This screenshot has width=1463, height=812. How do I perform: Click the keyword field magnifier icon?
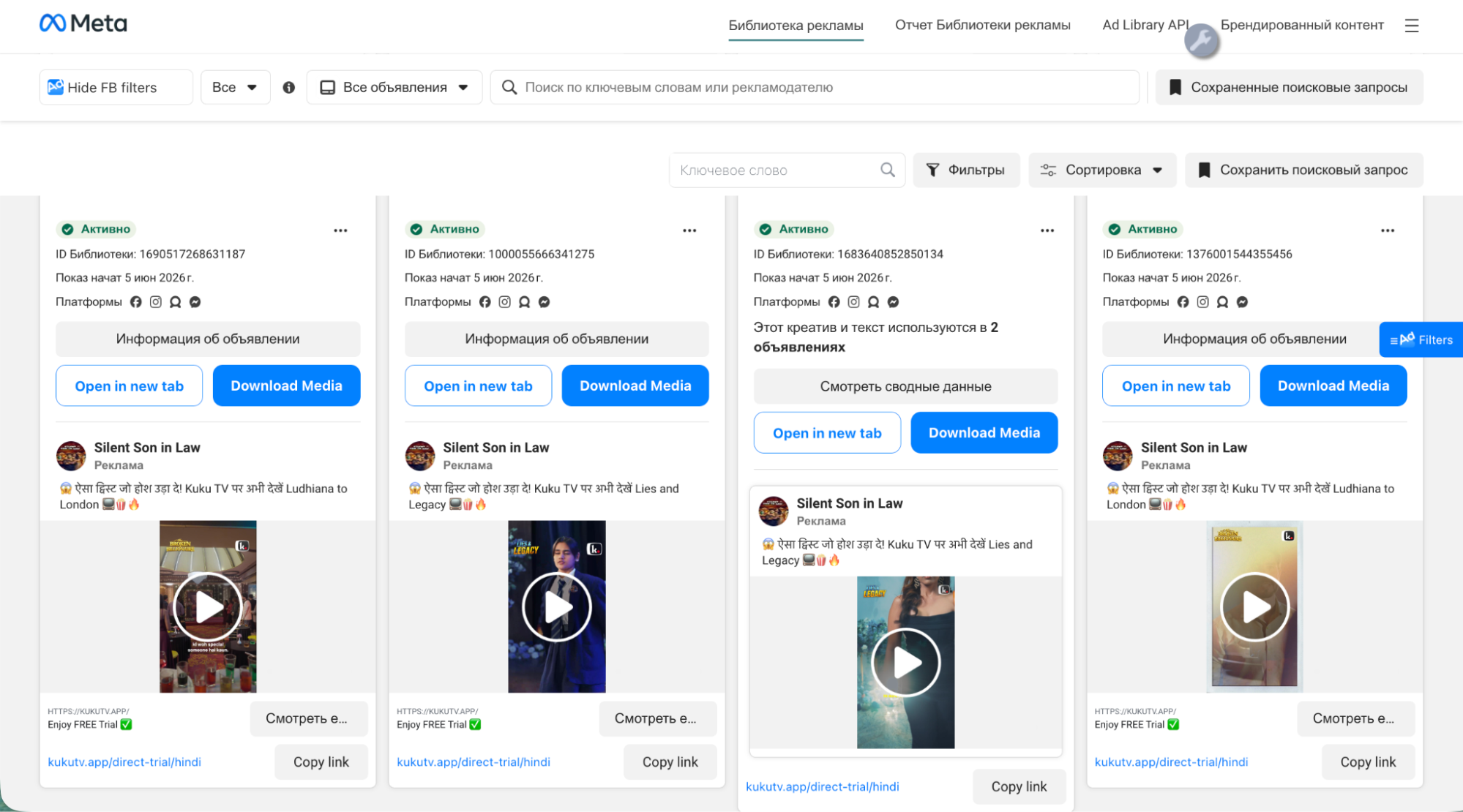[887, 170]
